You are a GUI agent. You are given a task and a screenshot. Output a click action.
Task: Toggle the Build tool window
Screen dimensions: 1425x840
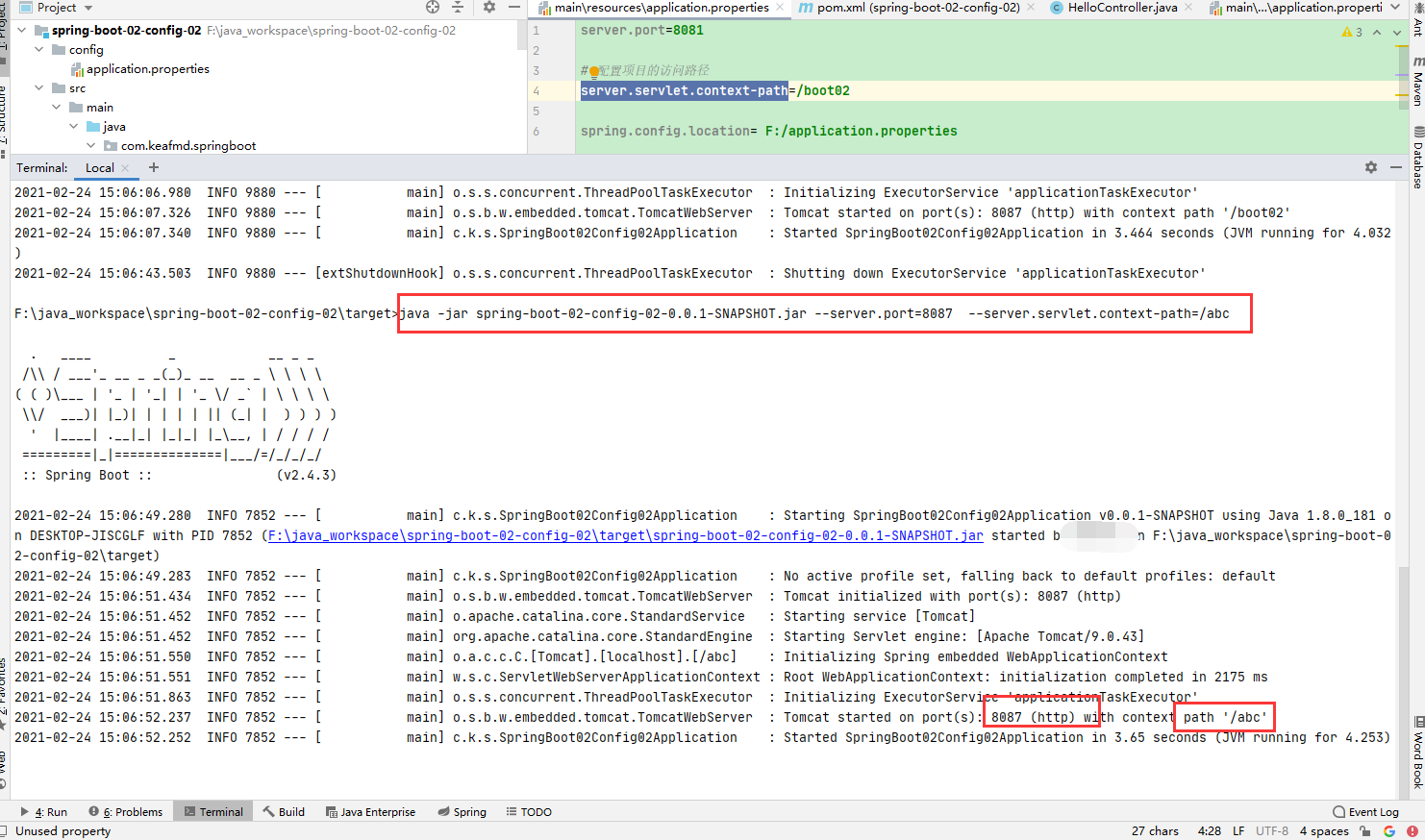tap(284, 811)
